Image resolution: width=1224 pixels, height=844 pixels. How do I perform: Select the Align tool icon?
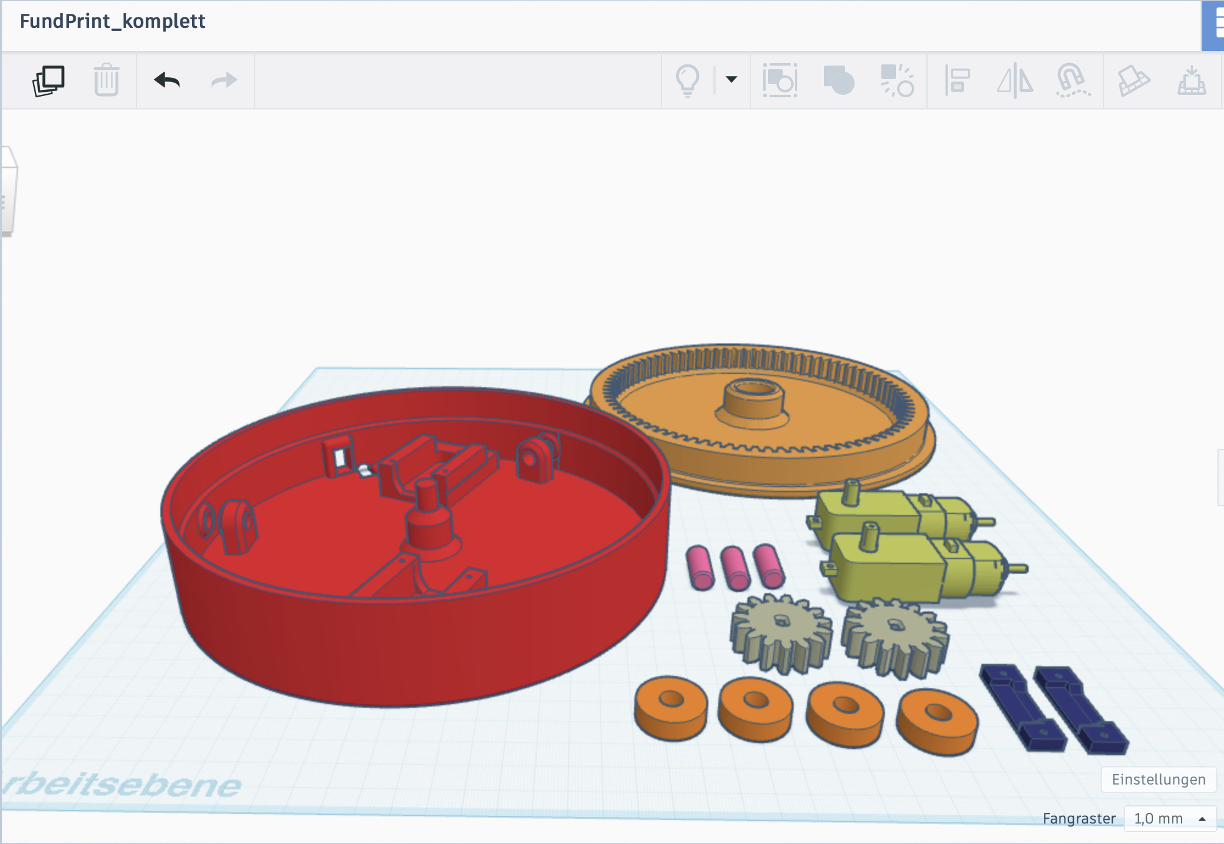coord(958,80)
